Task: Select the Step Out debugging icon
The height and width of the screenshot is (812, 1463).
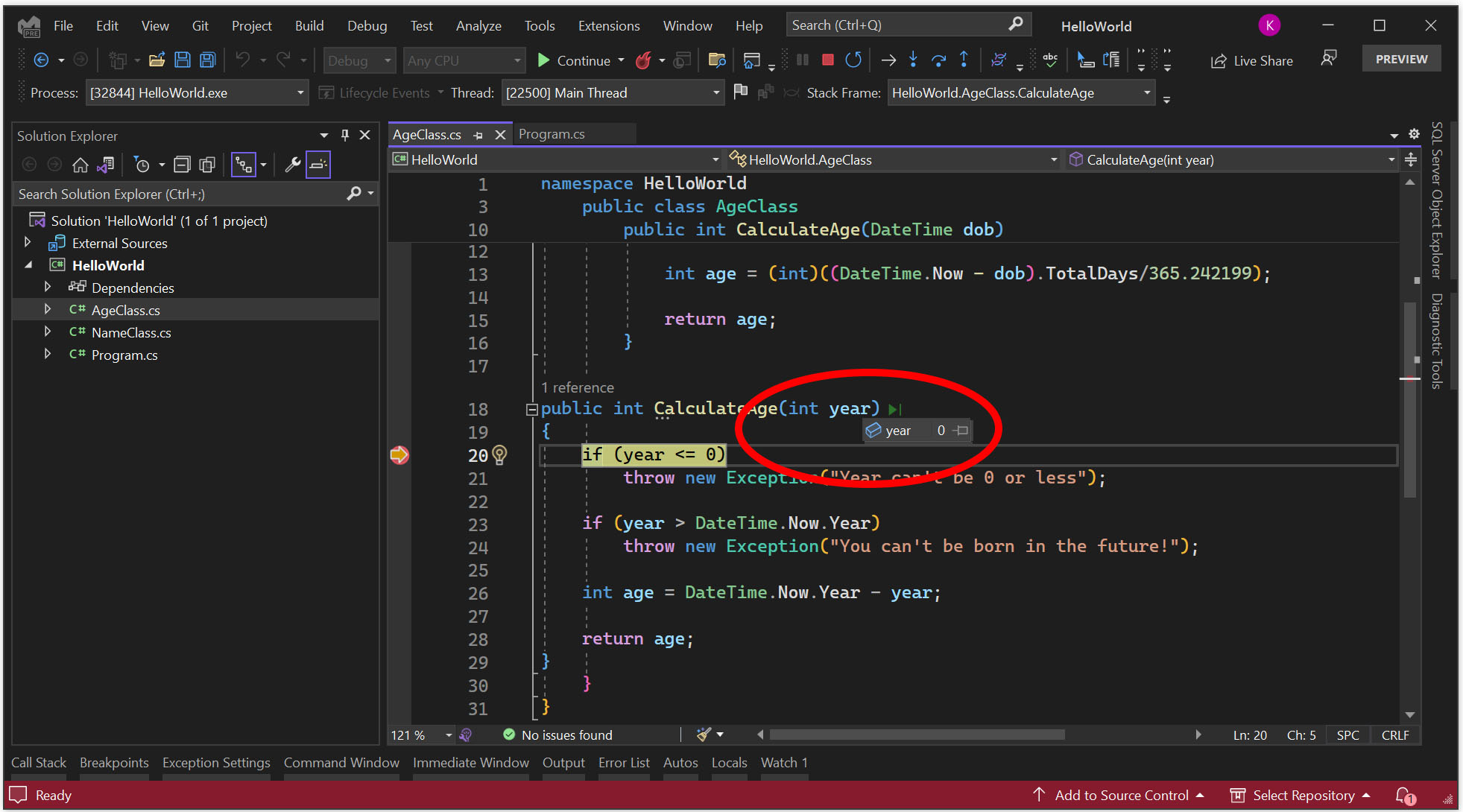Action: (963, 60)
